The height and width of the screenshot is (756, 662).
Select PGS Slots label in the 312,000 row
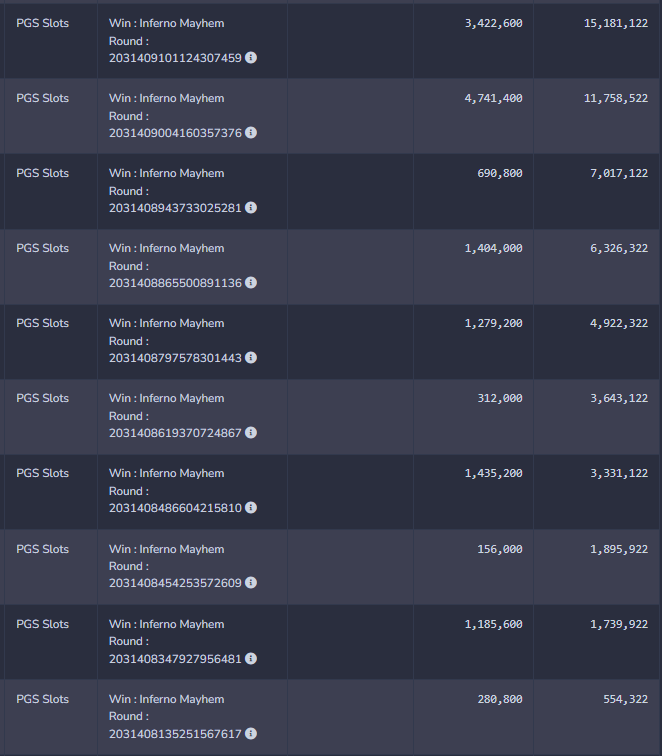43,398
